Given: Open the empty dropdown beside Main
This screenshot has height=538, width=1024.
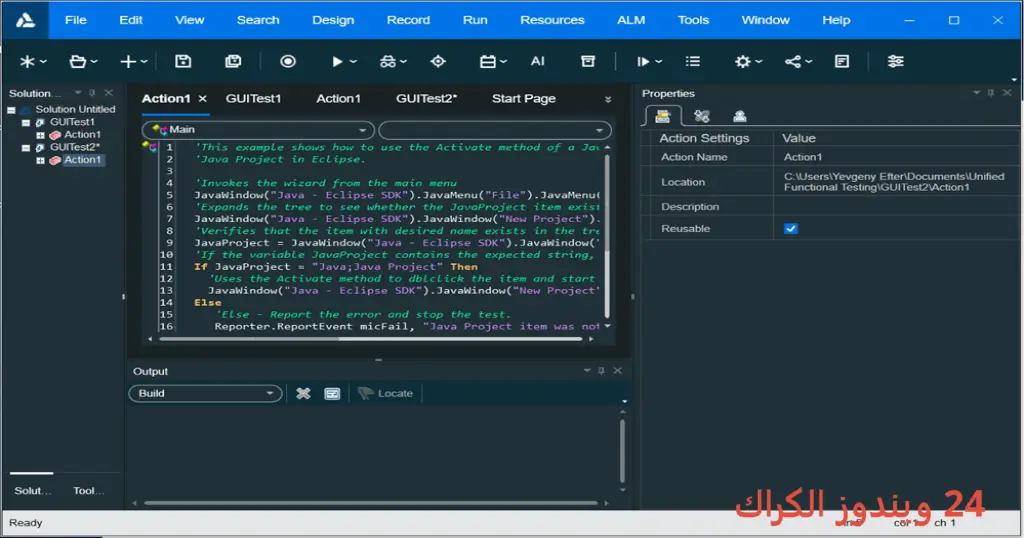Looking at the screenshot, I should click(495, 130).
